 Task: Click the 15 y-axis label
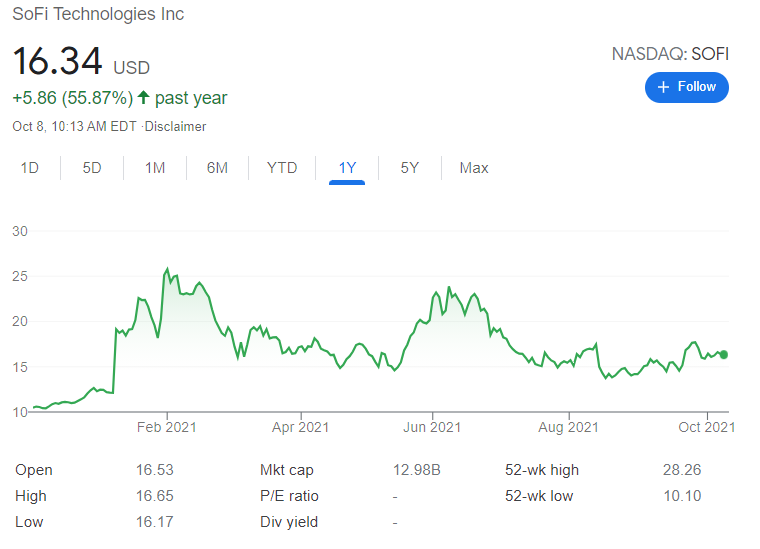pyautogui.click(x=20, y=367)
